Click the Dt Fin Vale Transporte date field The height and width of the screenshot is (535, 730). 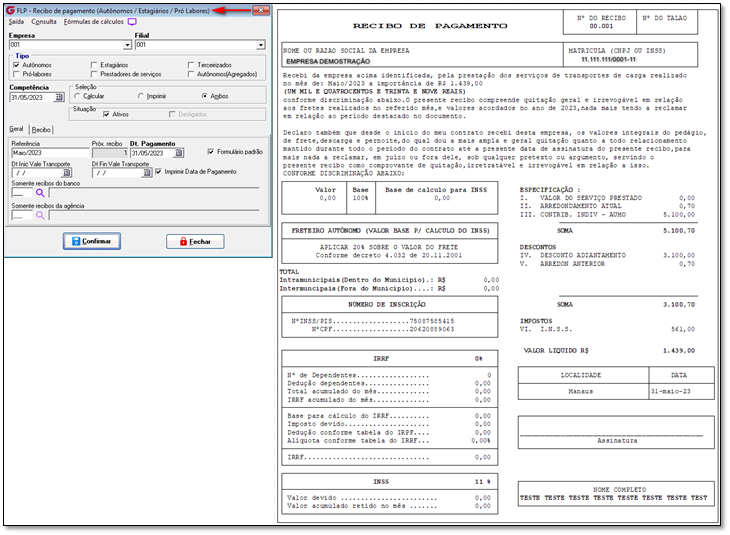(x=117, y=173)
